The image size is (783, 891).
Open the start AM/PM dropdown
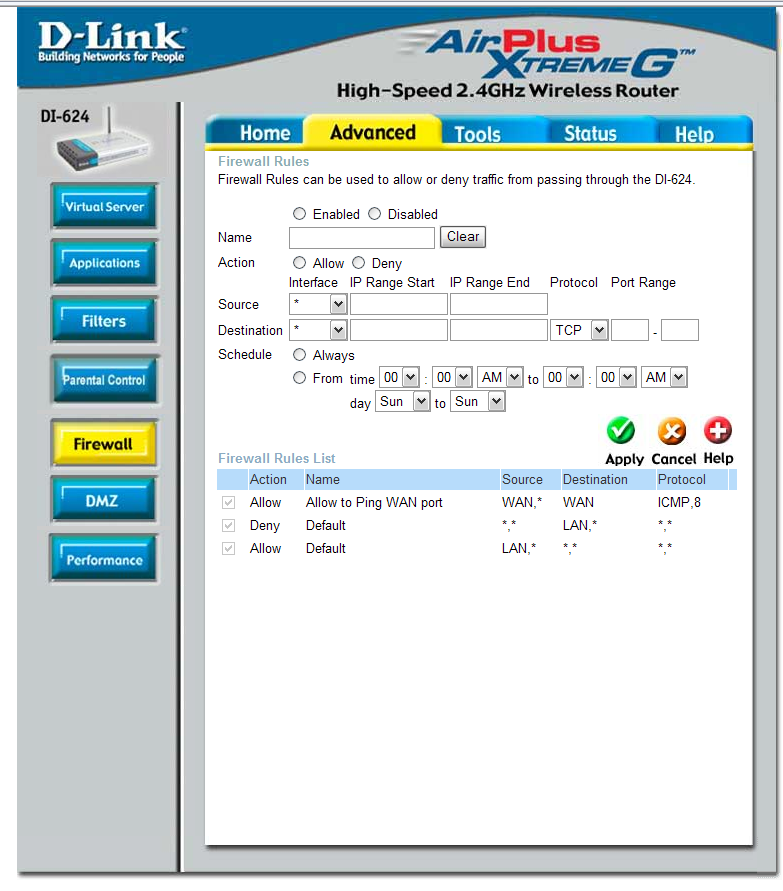pos(500,377)
